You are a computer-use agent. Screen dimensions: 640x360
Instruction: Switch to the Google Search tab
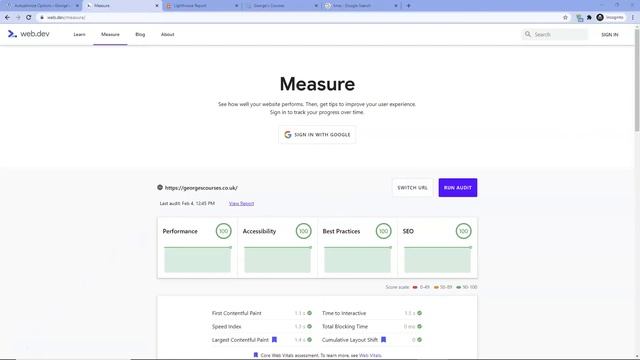coord(361,6)
